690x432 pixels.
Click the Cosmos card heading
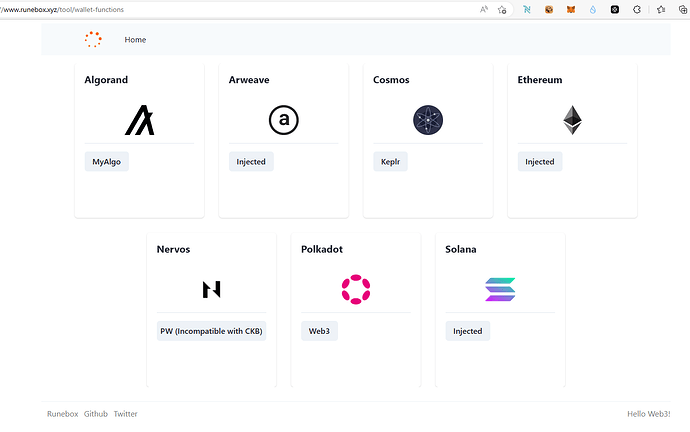[391, 80]
